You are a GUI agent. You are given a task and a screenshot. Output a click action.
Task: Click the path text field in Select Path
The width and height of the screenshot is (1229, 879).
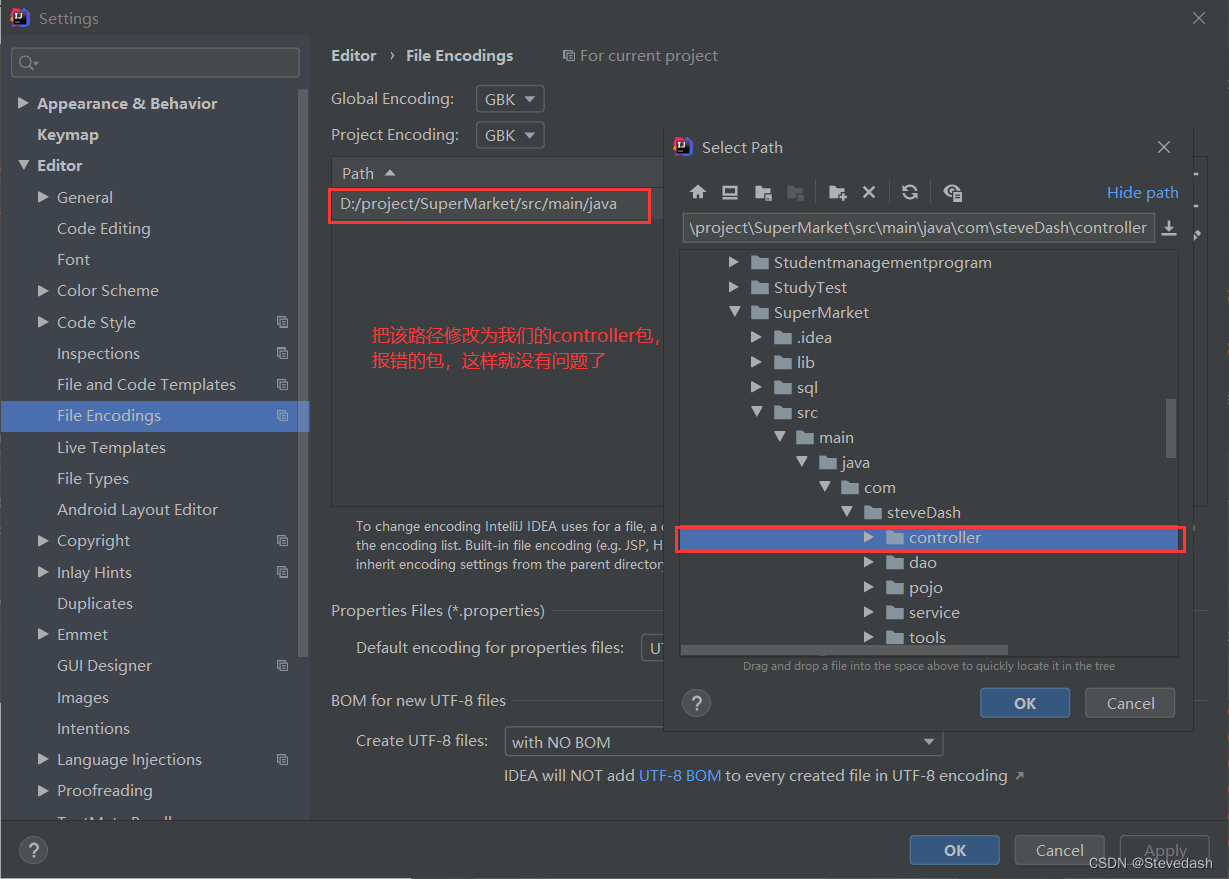919,228
